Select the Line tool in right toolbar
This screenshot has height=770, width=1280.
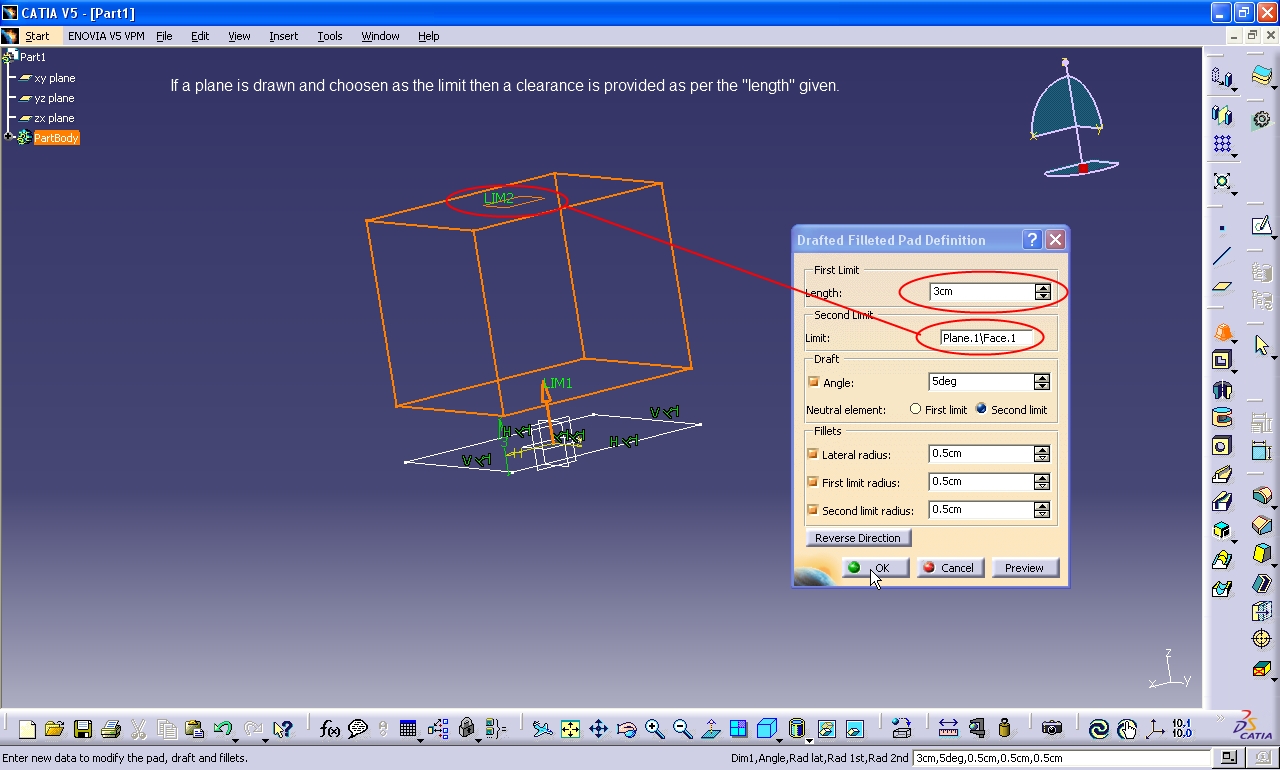pos(1222,257)
